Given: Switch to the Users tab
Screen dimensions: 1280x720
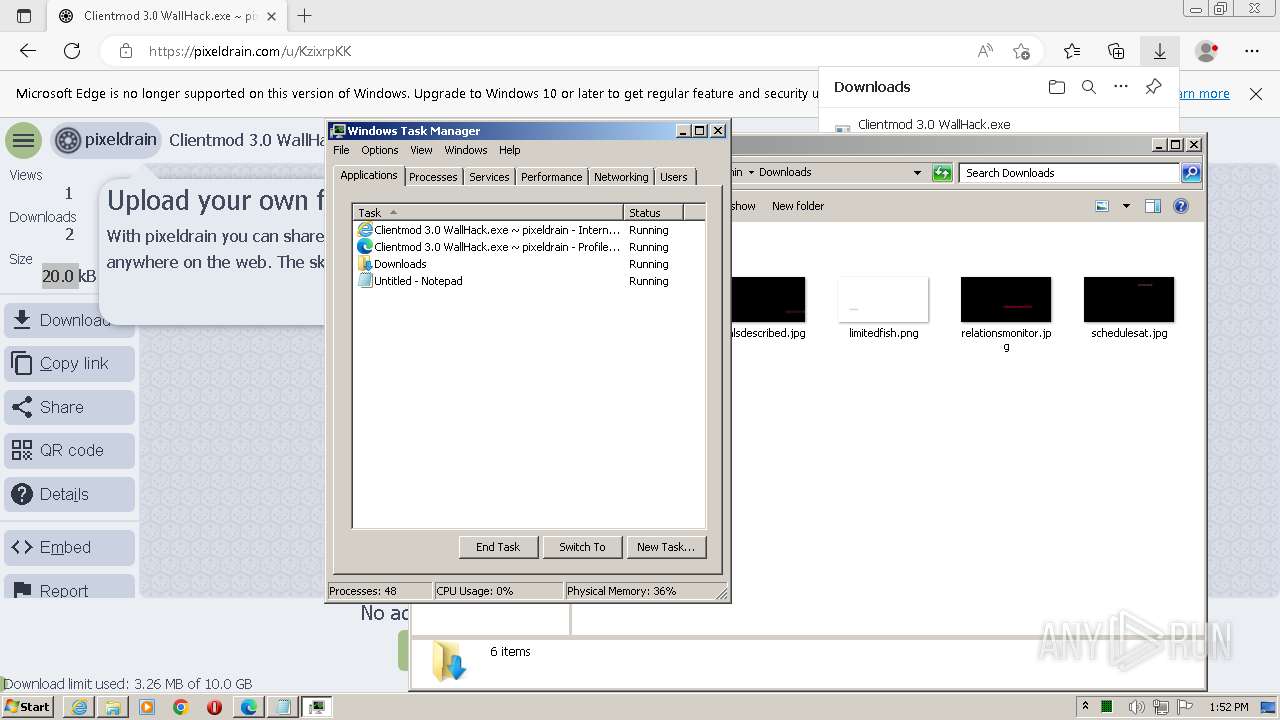Looking at the screenshot, I should (674, 177).
